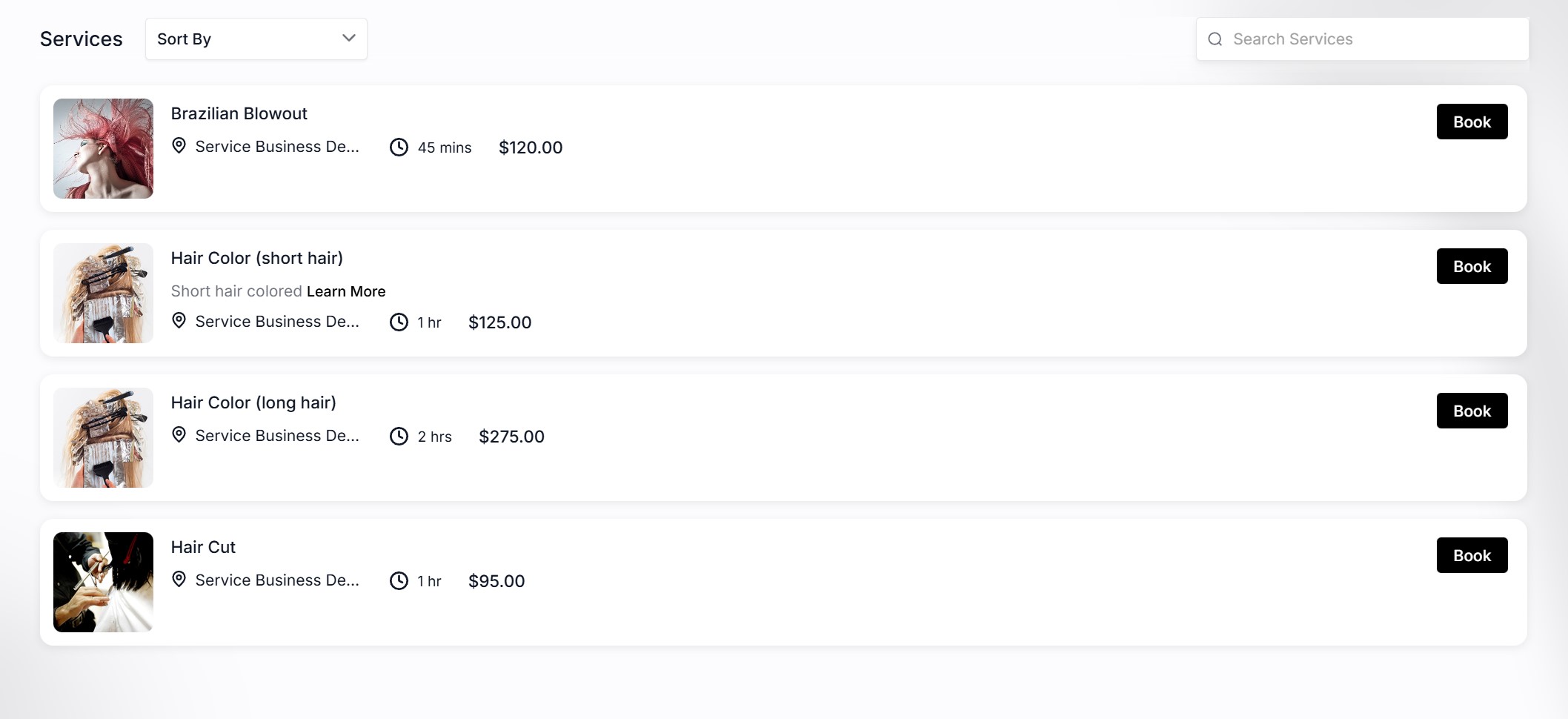Book the Brazilian Blowout service
This screenshot has width=1568, height=719.
point(1471,122)
